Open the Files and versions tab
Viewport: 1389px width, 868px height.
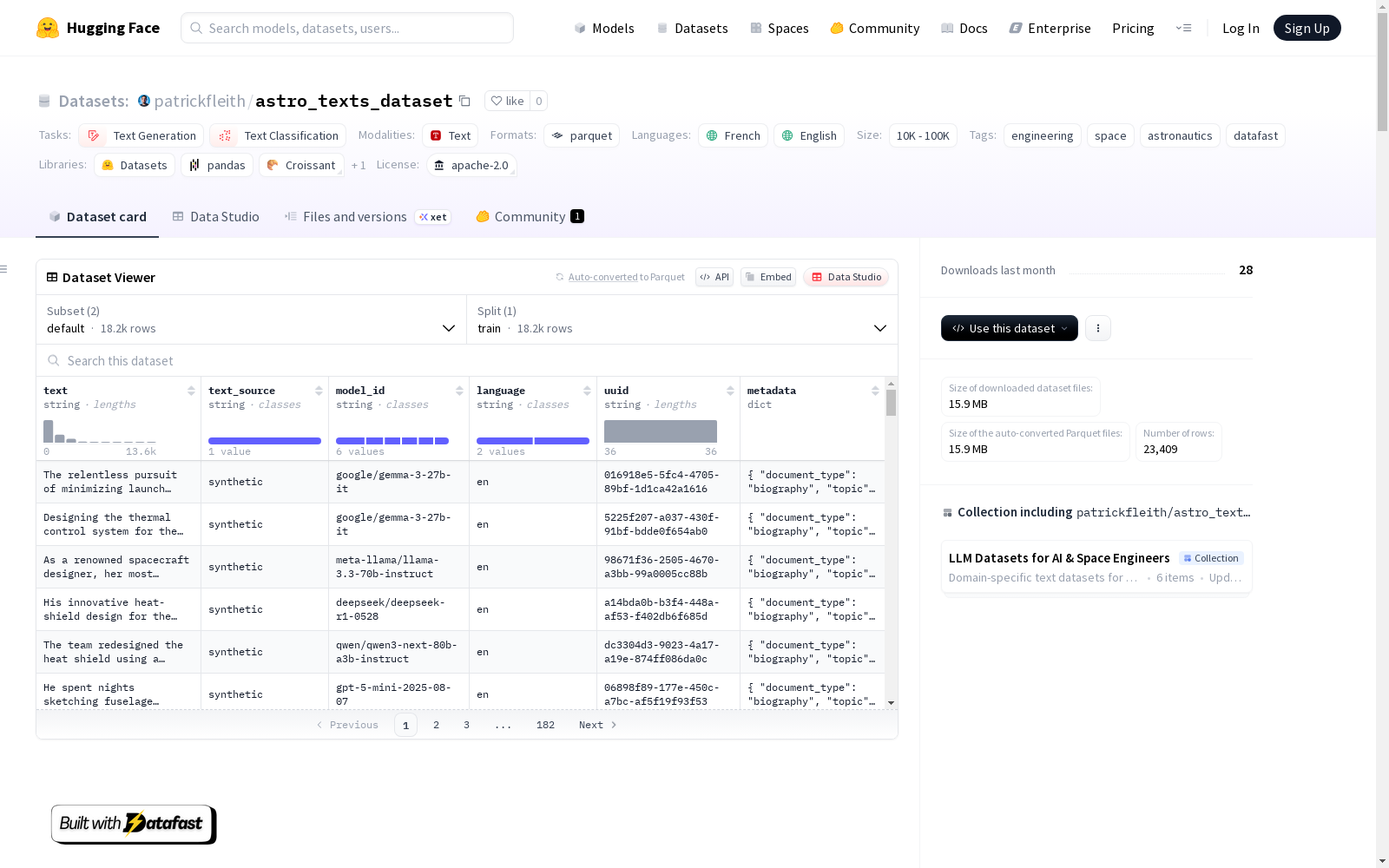(367, 217)
